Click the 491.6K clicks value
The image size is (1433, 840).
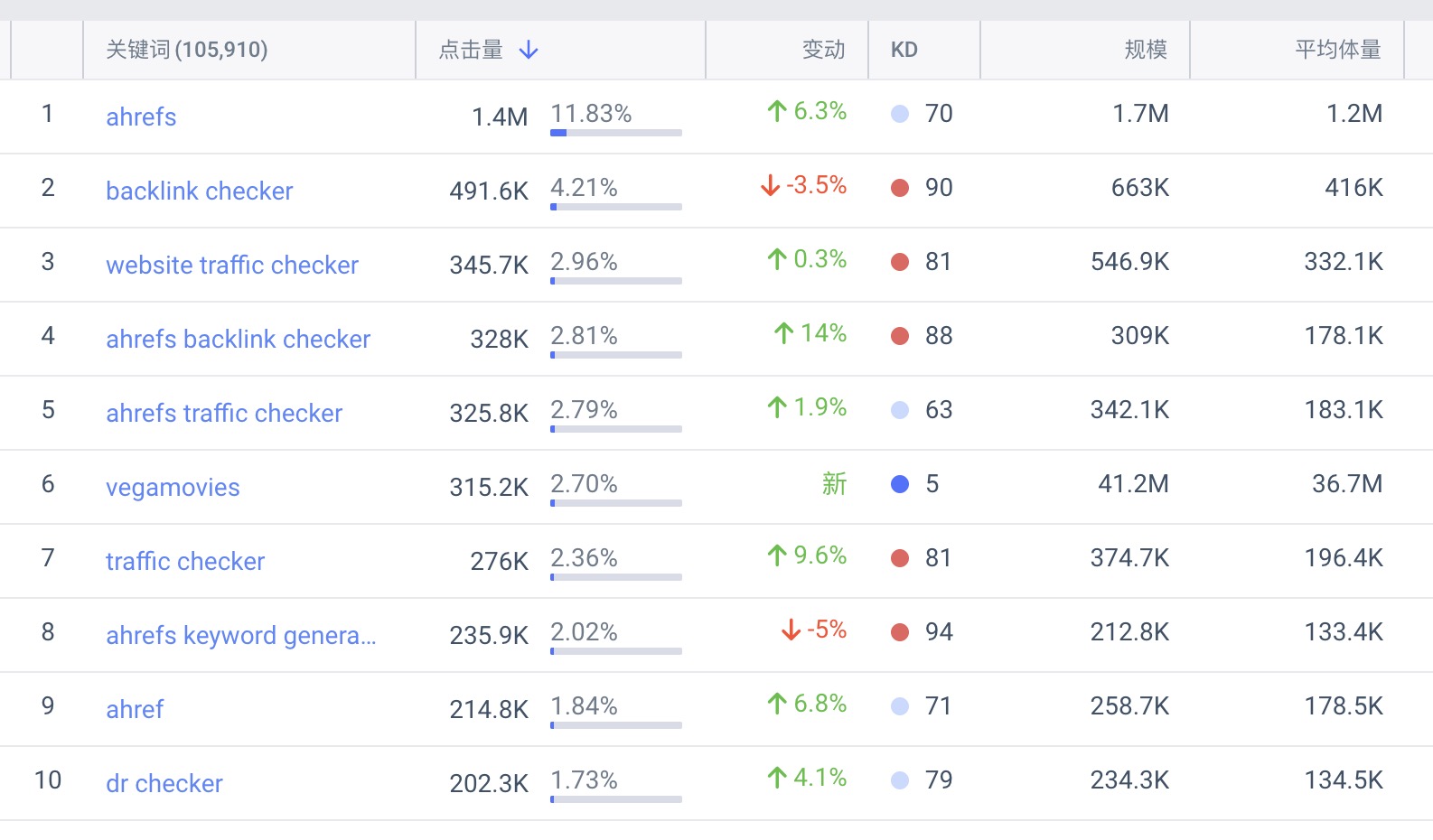tap(489, 191)
